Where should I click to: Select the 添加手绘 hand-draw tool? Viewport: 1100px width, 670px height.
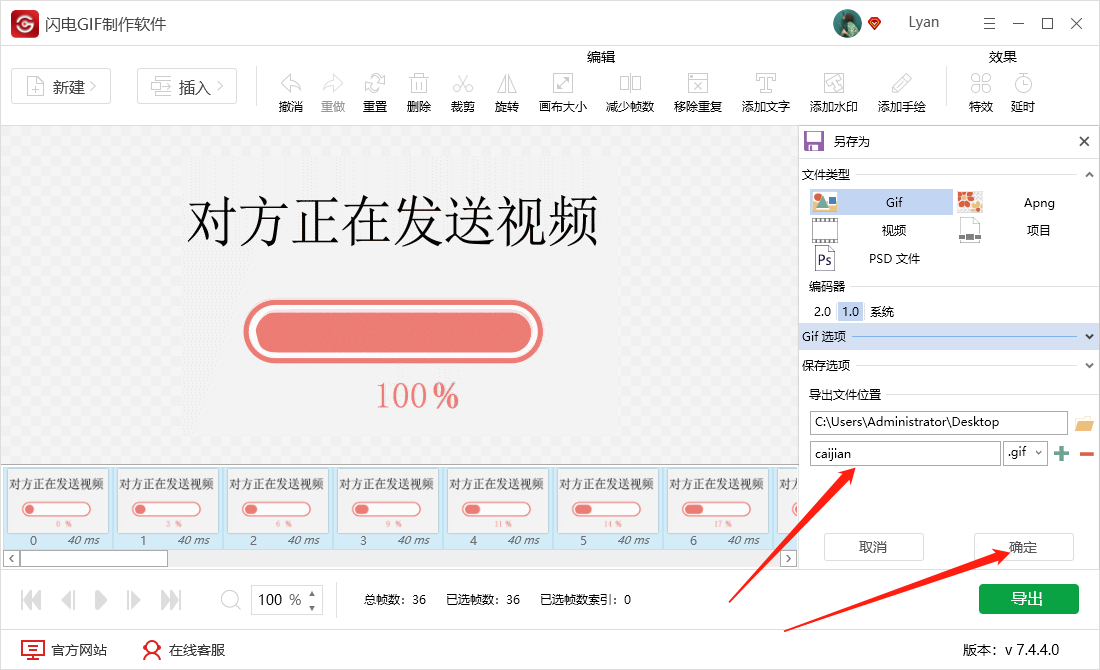pos(901,90)
